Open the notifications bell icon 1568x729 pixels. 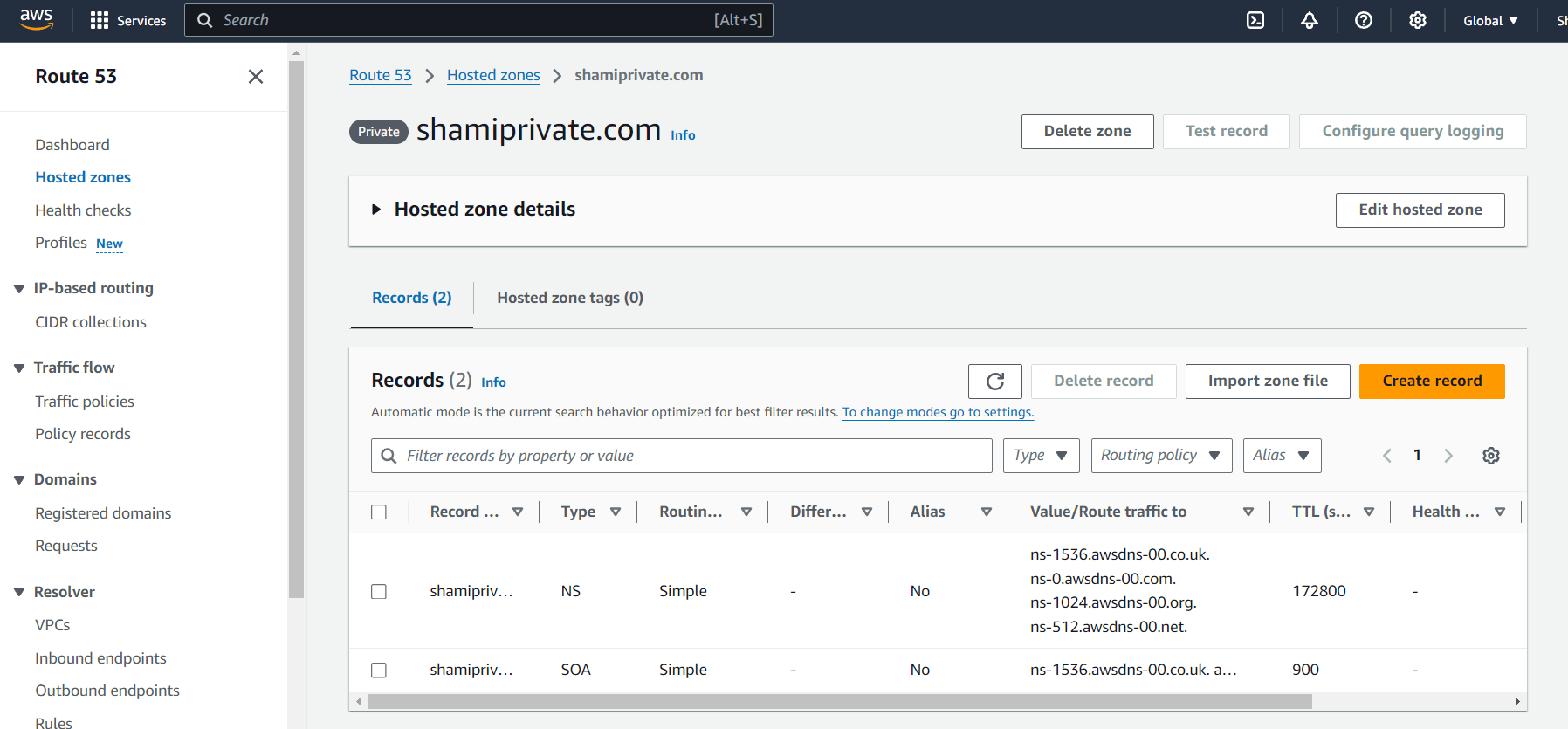pos(1310,20)
